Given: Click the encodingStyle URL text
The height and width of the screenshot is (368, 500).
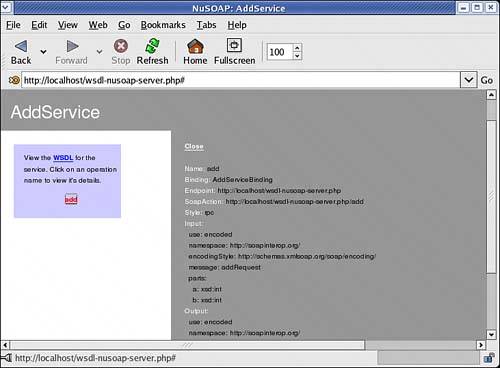Looking at the screenshot, I should 307,256.
